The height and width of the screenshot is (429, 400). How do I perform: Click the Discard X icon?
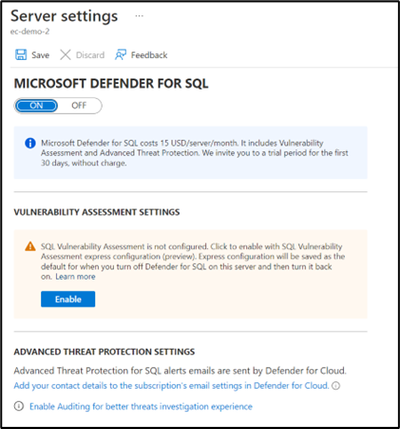pyautogui.click(x=65, y=55)
